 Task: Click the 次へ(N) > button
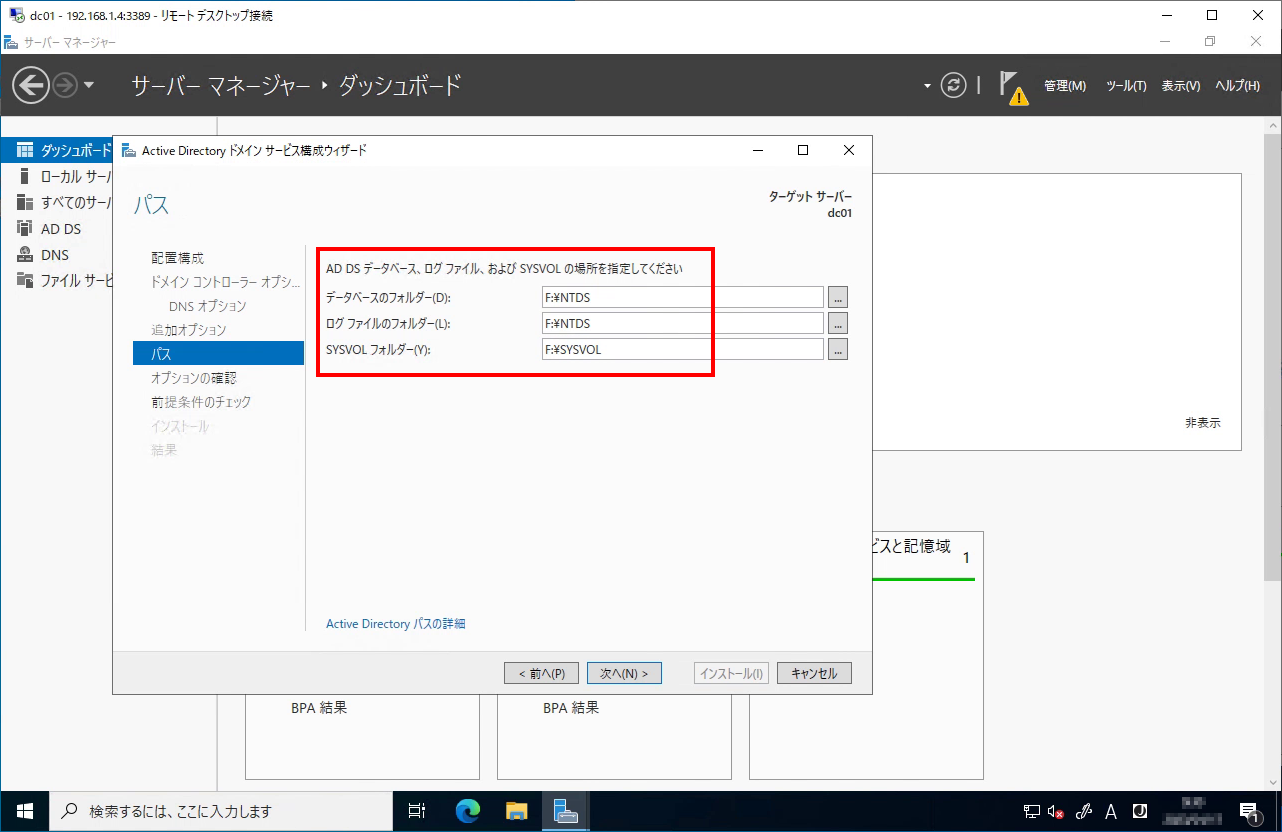point(624,673)
